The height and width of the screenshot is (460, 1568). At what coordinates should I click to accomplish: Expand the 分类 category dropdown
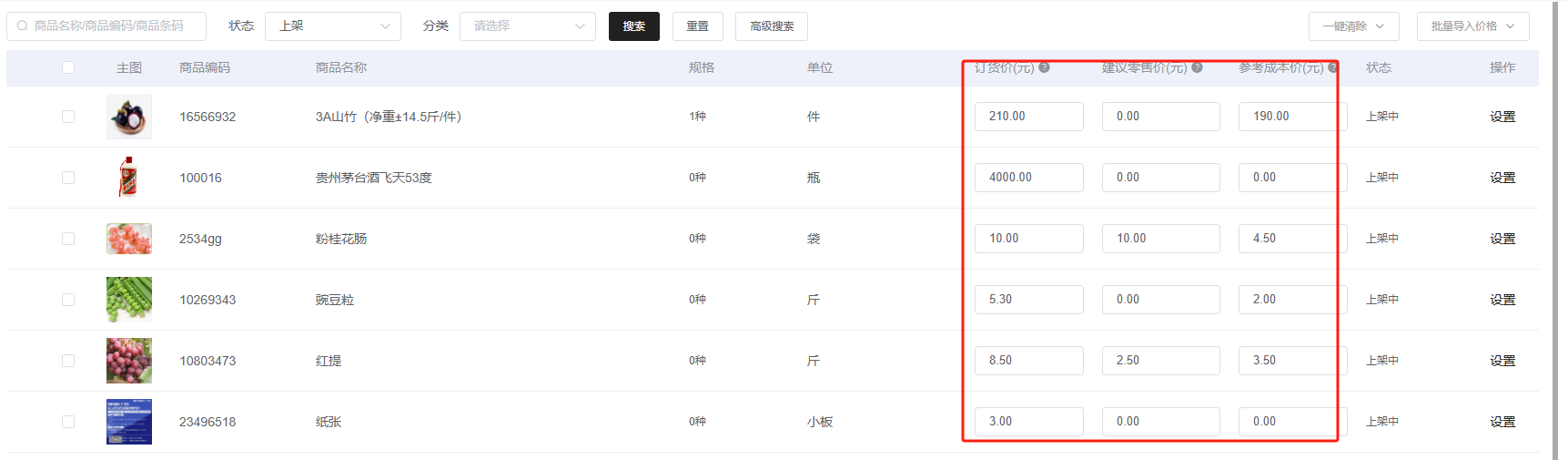pos(528,26)
